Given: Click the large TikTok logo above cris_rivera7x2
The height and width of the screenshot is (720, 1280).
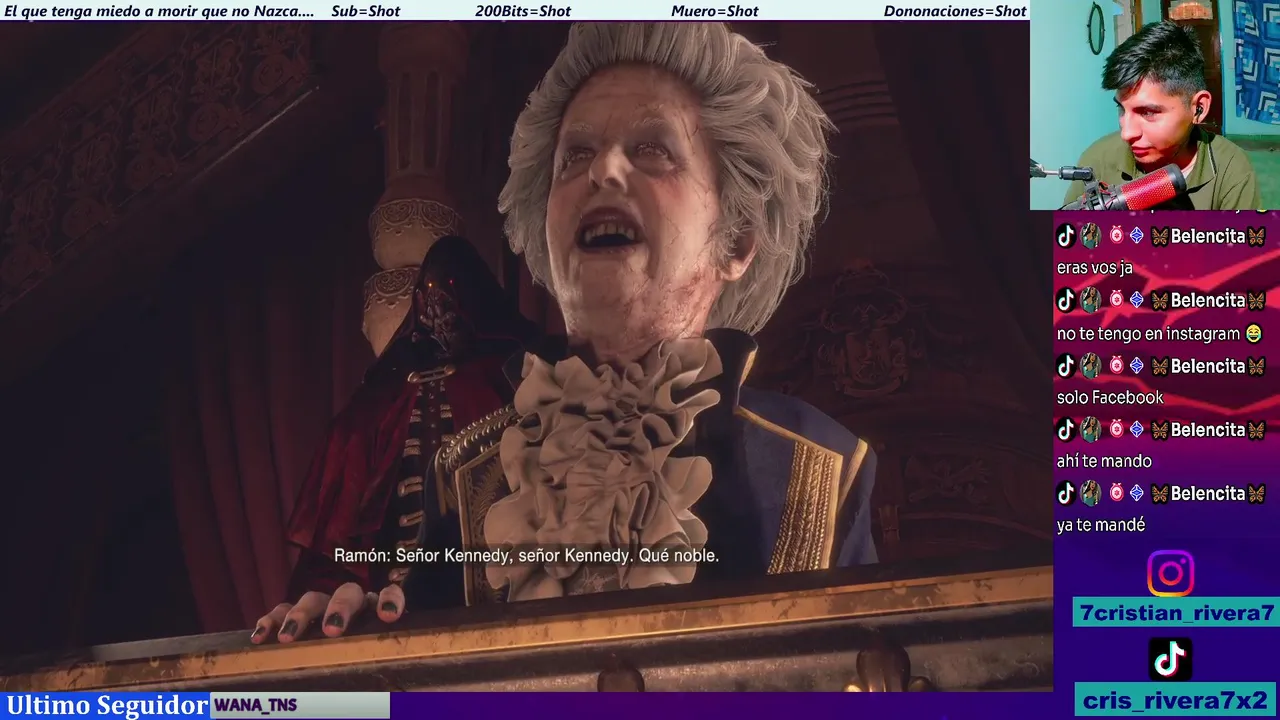Looking at the screenshot, I should pos(1170,659).
